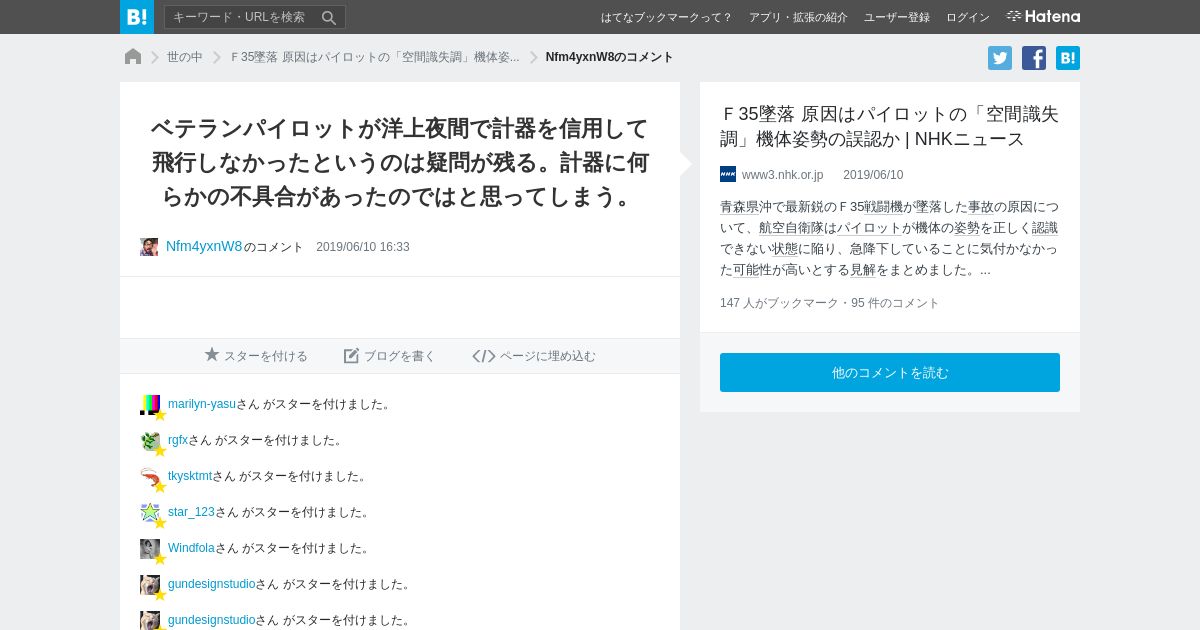
Task: Open star_123 user link
Action: click(x=191, y=512)
